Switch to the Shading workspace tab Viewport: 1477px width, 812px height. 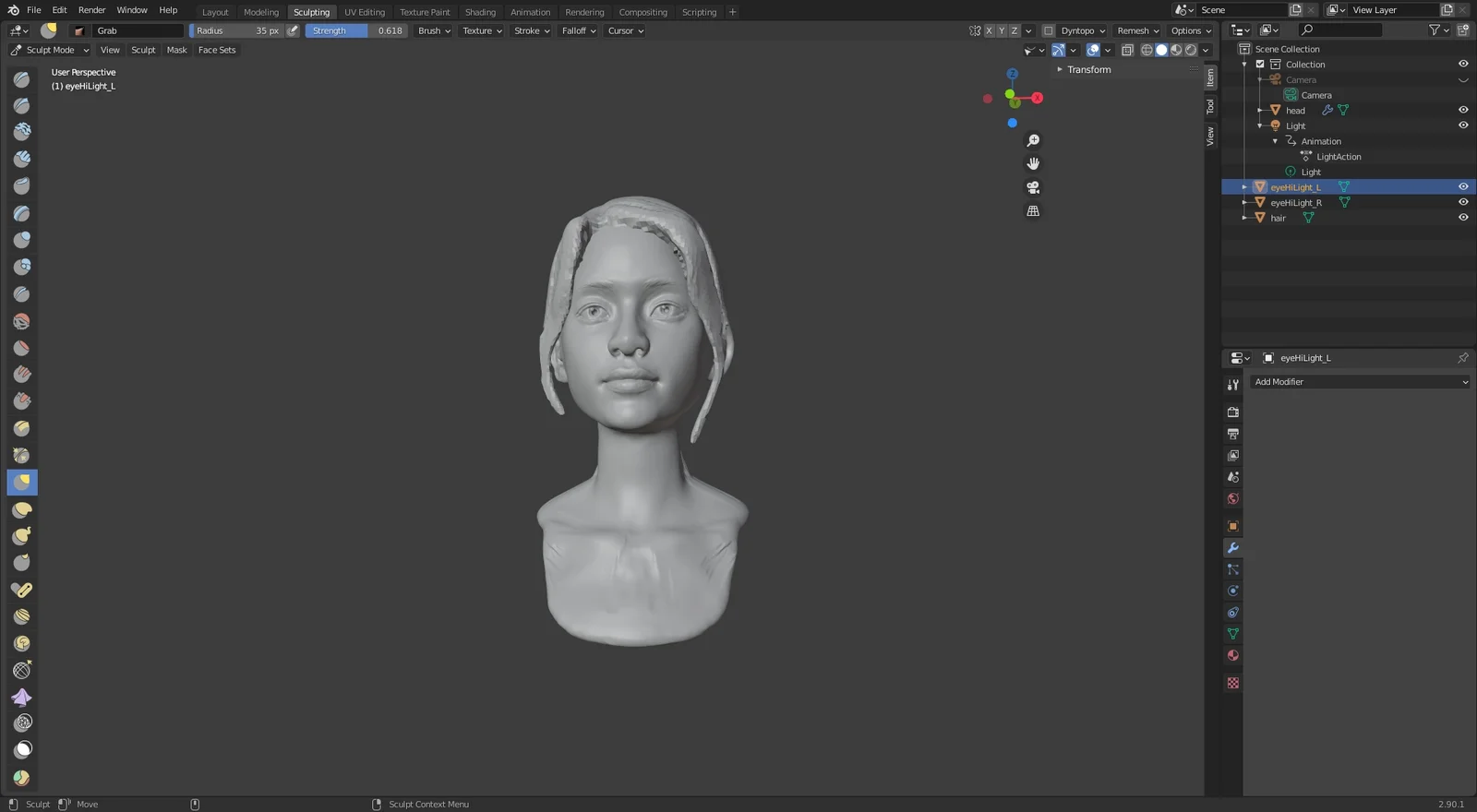click(x=480, y=12)
